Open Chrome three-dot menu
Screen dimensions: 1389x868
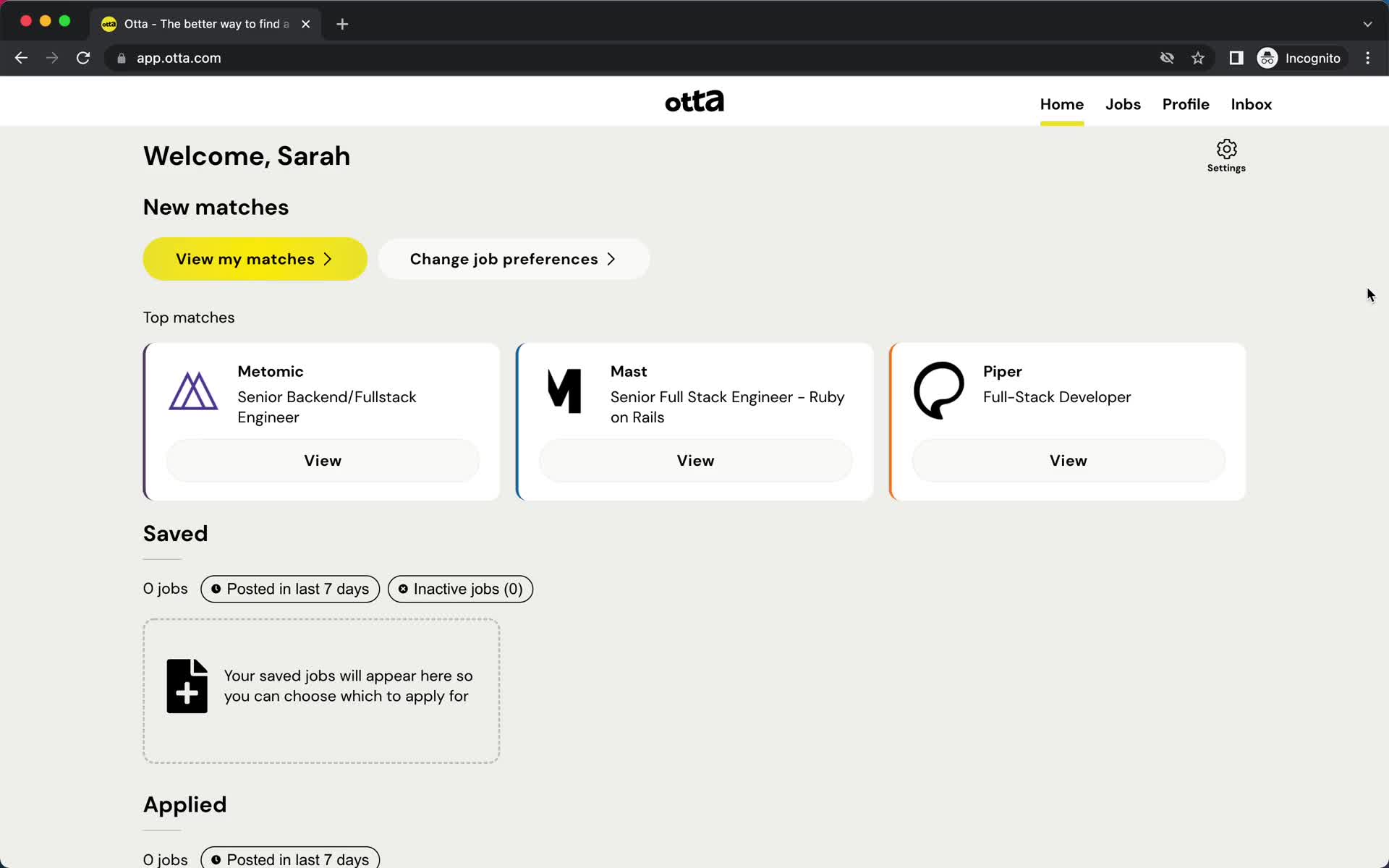[x=1367, y=58]
